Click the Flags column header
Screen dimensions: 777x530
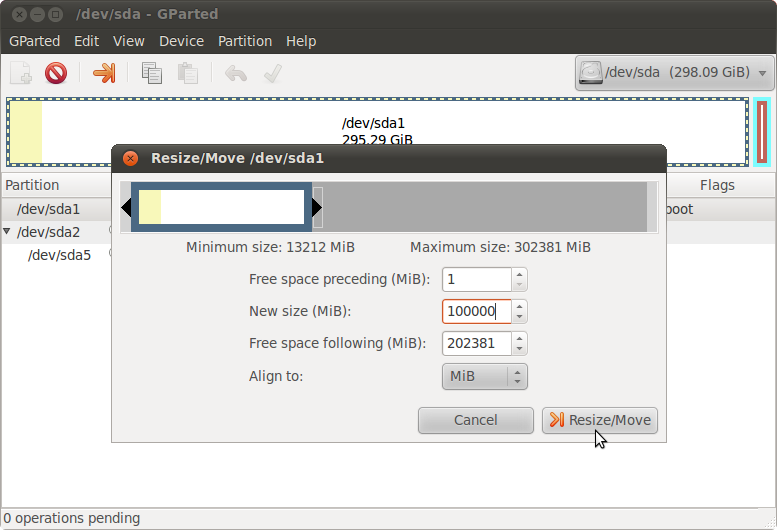717,185
